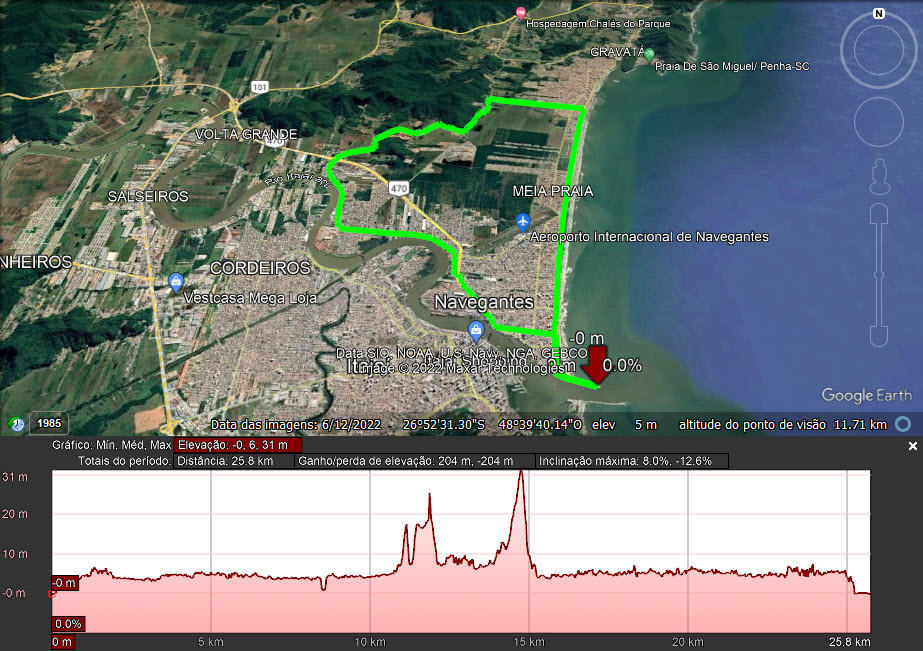Click the altitude do ponto de visão readout
923x651 pixels.
782,424
